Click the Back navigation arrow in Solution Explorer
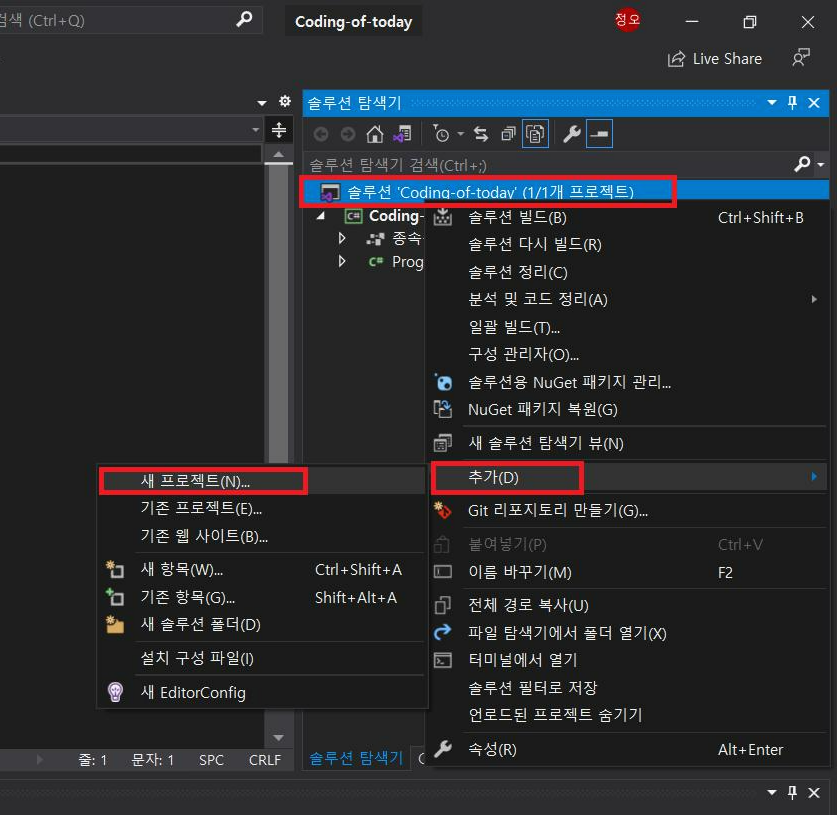This screenshot has width=837, height=815. pyautogui.click(x=321, y=134)
